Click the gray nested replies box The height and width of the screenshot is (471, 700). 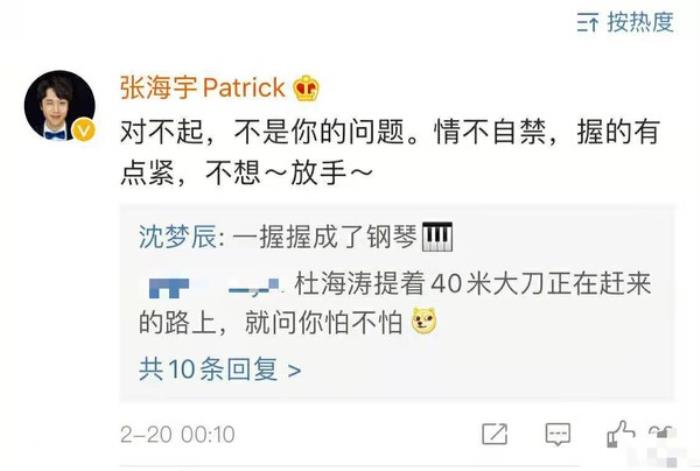point(397,302)
